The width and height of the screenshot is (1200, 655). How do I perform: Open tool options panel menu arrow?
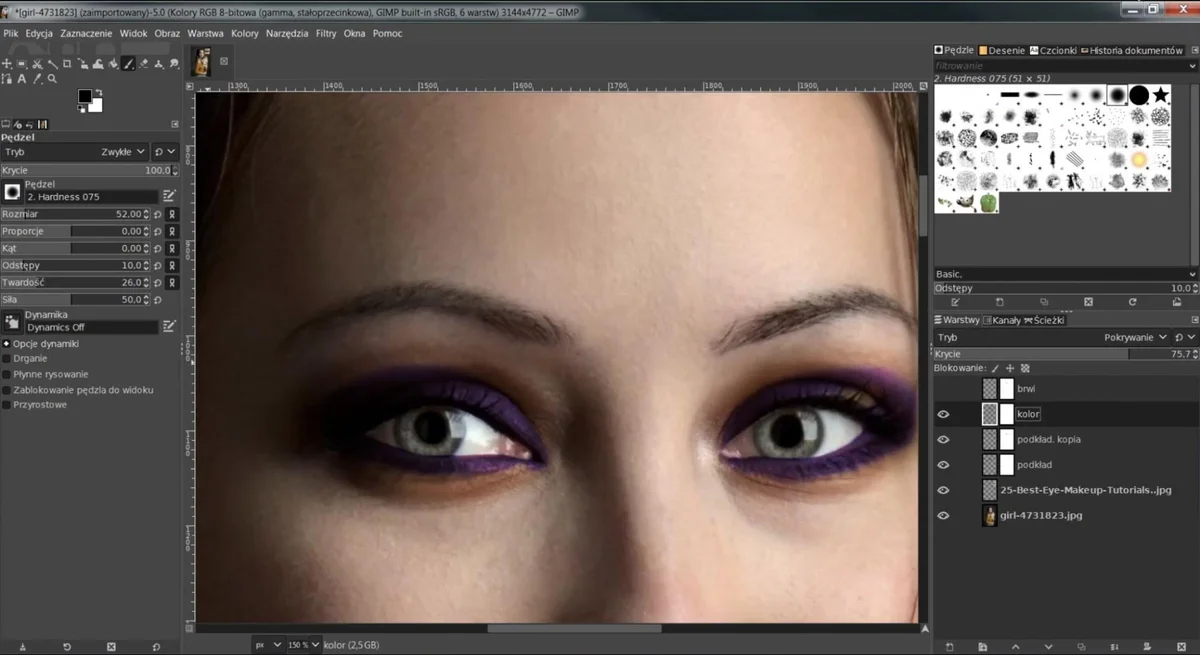point(174,125)
